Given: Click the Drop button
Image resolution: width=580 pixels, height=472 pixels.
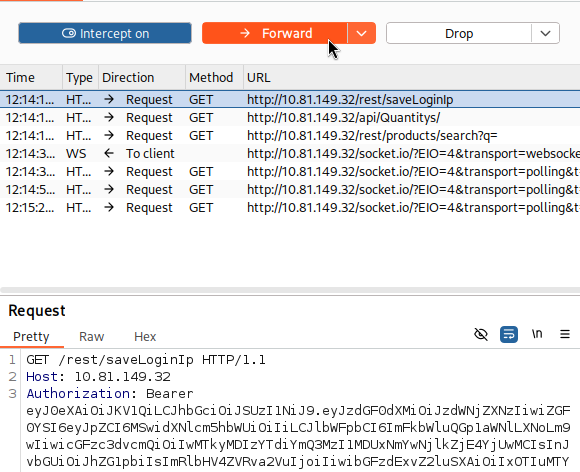Looking at the screenshot, I should [x=459, y=34].
